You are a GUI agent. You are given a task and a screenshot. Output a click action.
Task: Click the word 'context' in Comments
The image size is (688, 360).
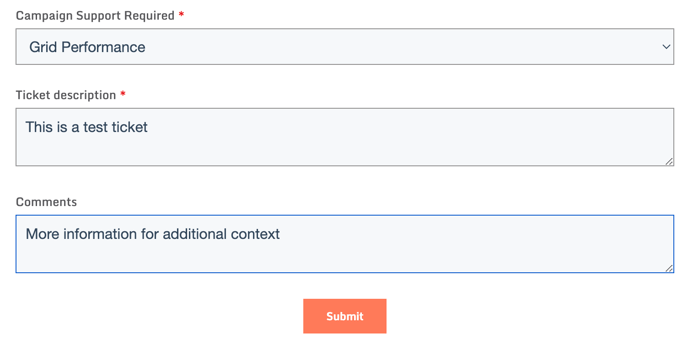pyautogui.click(x=255, y=234)
